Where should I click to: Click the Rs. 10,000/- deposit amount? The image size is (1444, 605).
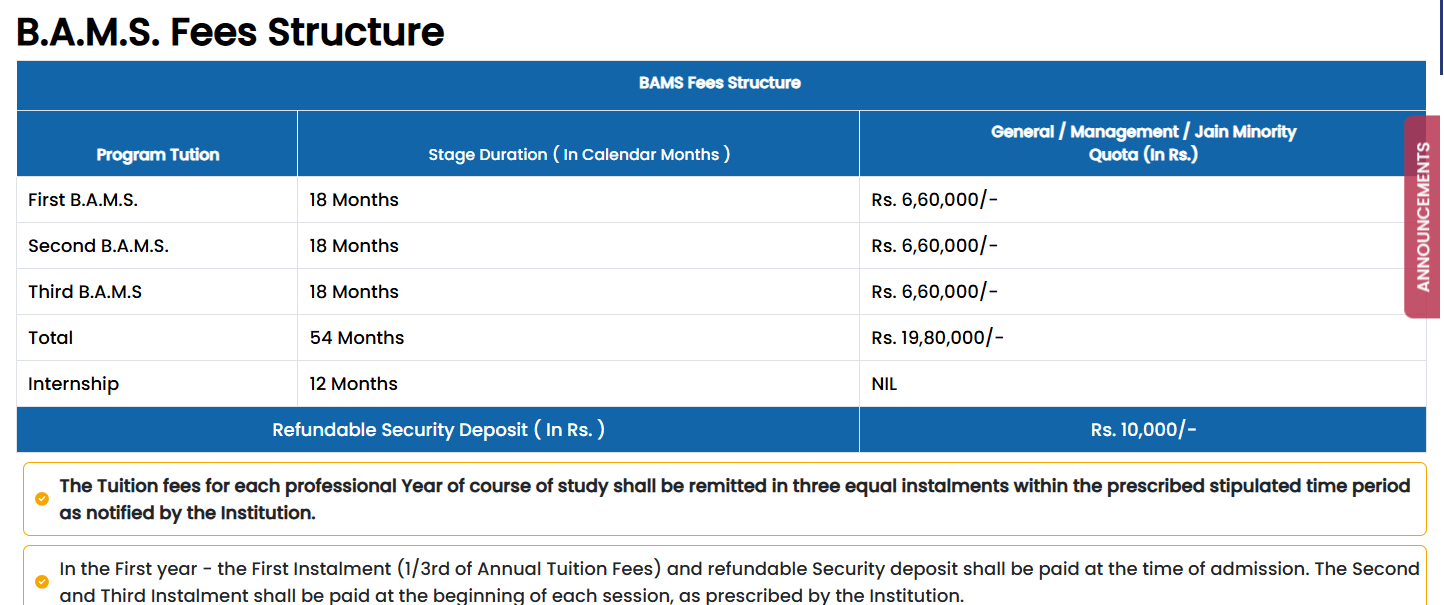(x=1143, y=430)
